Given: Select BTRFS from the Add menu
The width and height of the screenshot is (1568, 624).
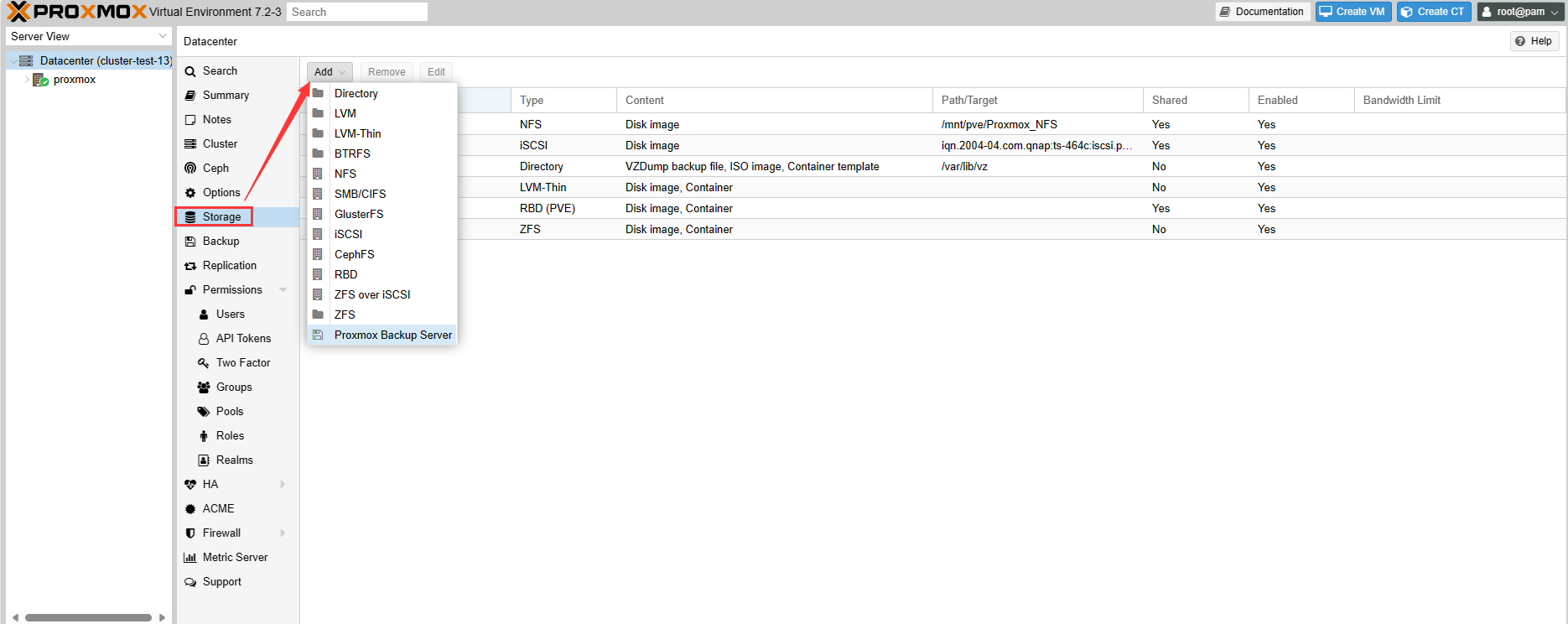Looking at the screenshot, I should (x=382, y=153).
